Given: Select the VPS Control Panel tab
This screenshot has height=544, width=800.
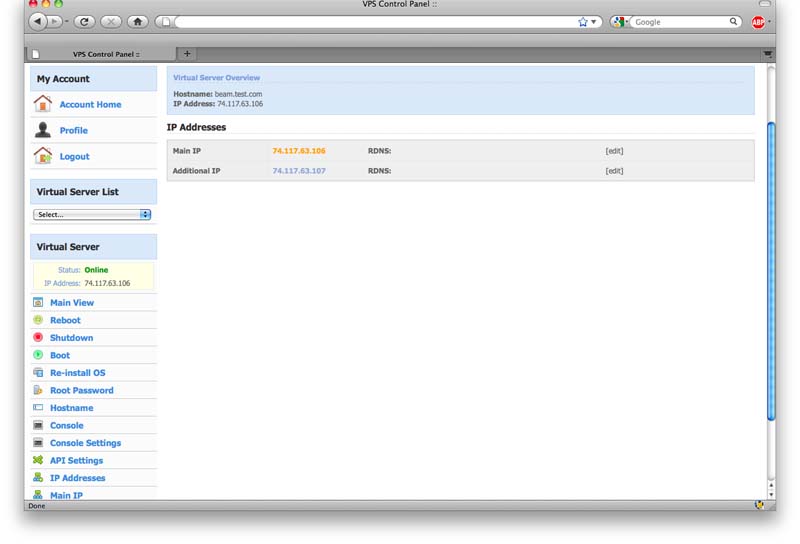Looking at the screenshot, I should [x=100, y=54].
